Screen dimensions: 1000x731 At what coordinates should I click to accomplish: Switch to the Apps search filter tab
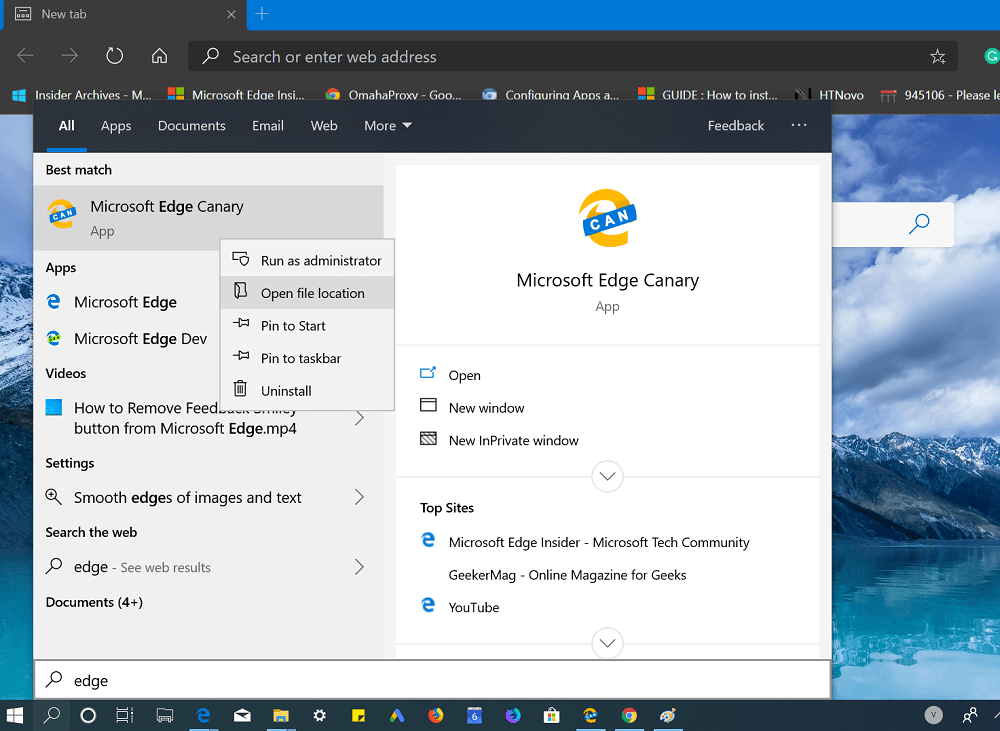point(116,126)
